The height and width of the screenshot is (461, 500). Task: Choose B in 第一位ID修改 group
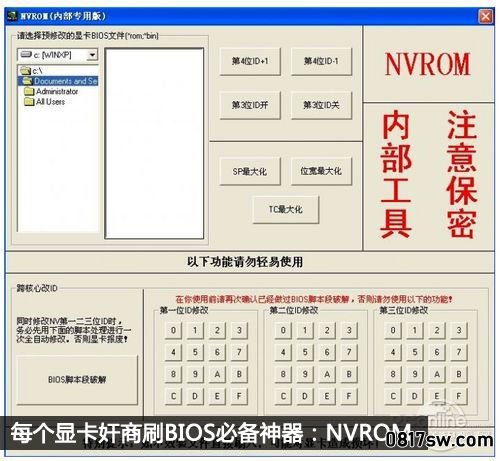[x=239, y=374]
